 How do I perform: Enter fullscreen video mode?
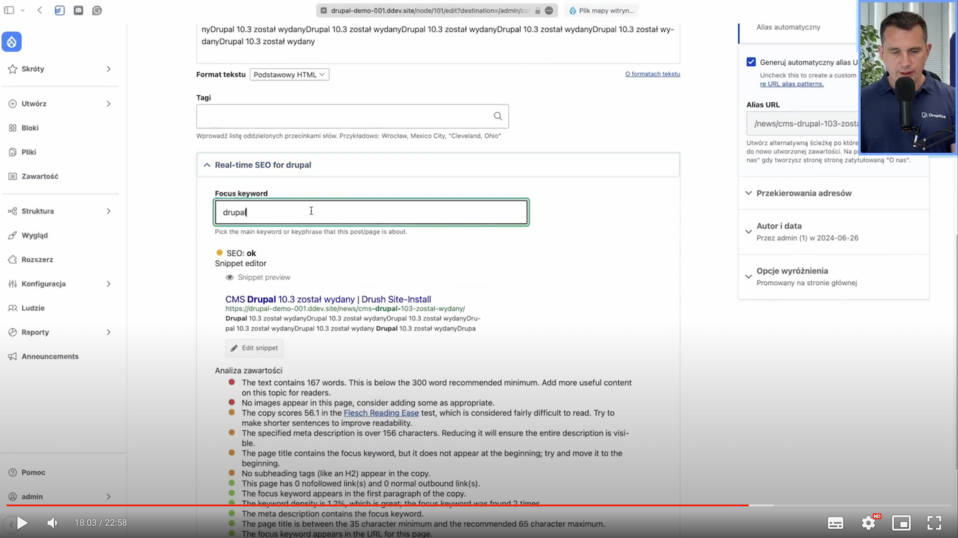click(934, 523)
